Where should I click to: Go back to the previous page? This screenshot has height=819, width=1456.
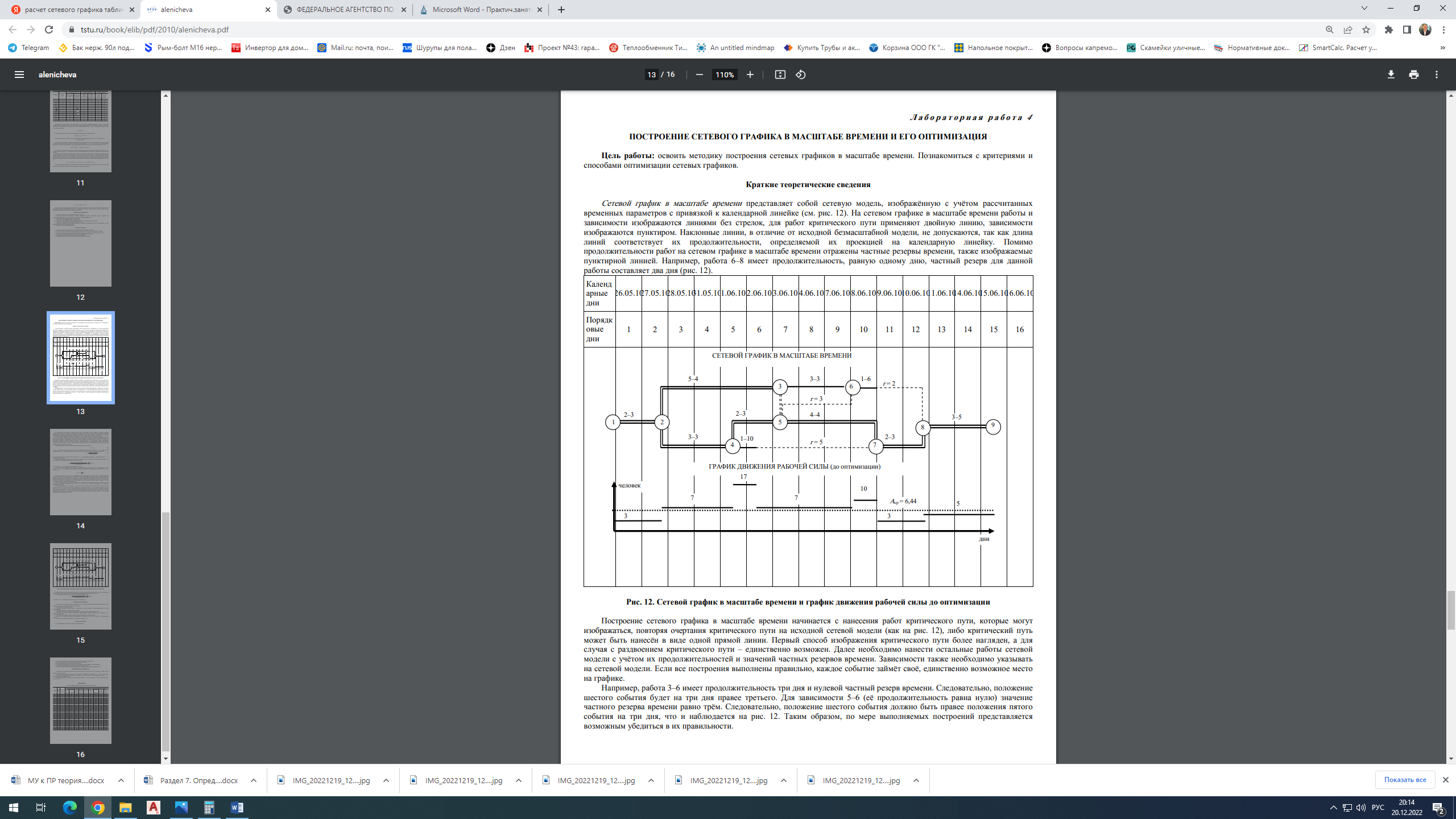click(x=13, y=30)
